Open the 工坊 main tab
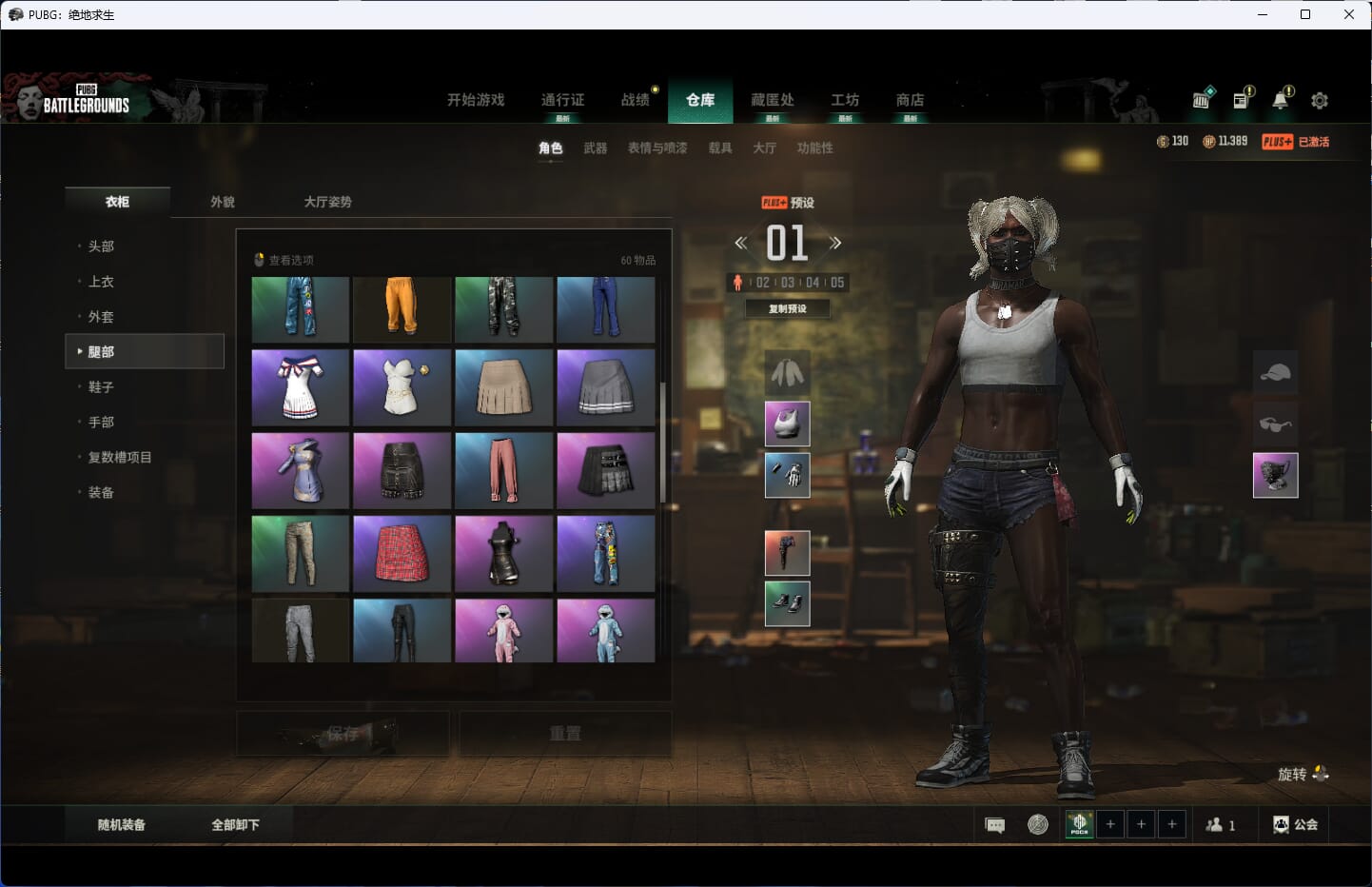1372x887 pixels. (x=845, y=100)
